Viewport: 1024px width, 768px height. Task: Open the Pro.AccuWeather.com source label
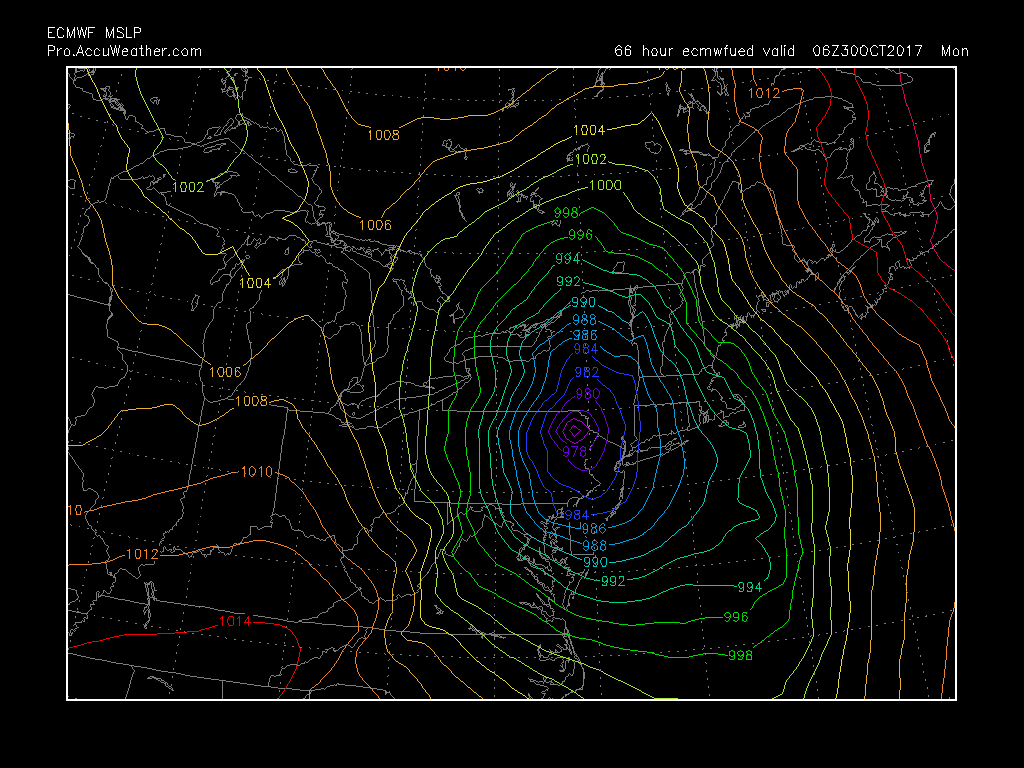coord(124,51)
